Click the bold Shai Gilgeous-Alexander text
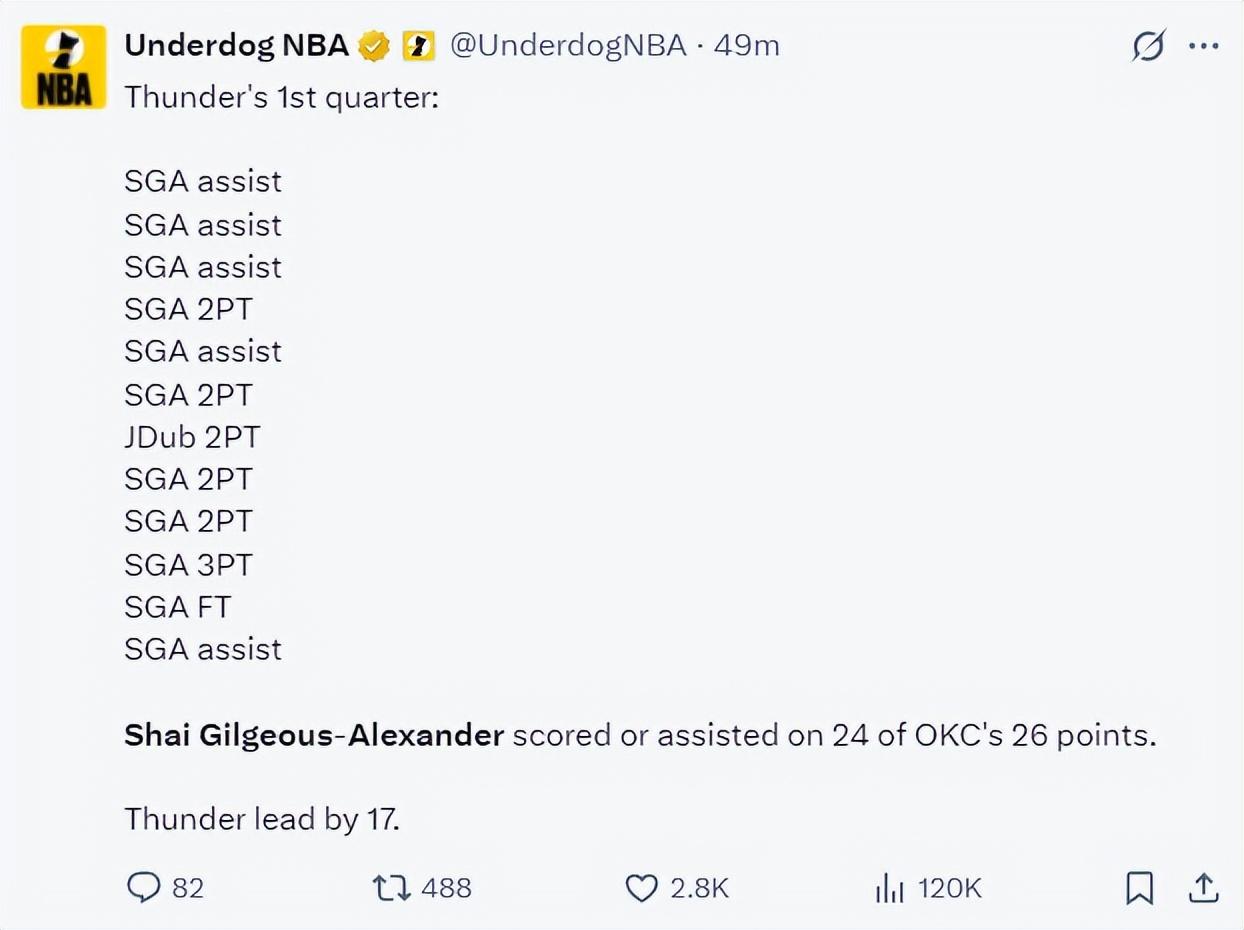1244x930 pixels. pyautogui.click(x=314, y=736)
